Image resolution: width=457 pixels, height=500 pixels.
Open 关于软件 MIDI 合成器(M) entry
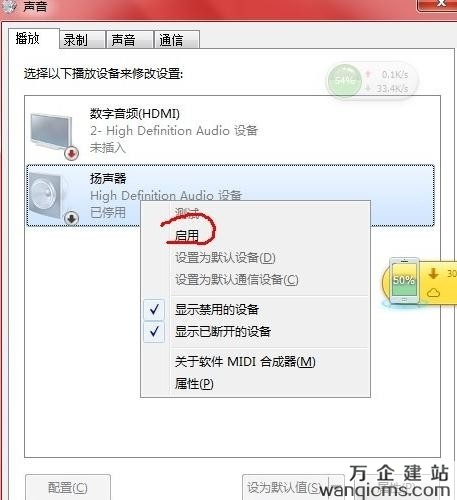click(245, 362)
